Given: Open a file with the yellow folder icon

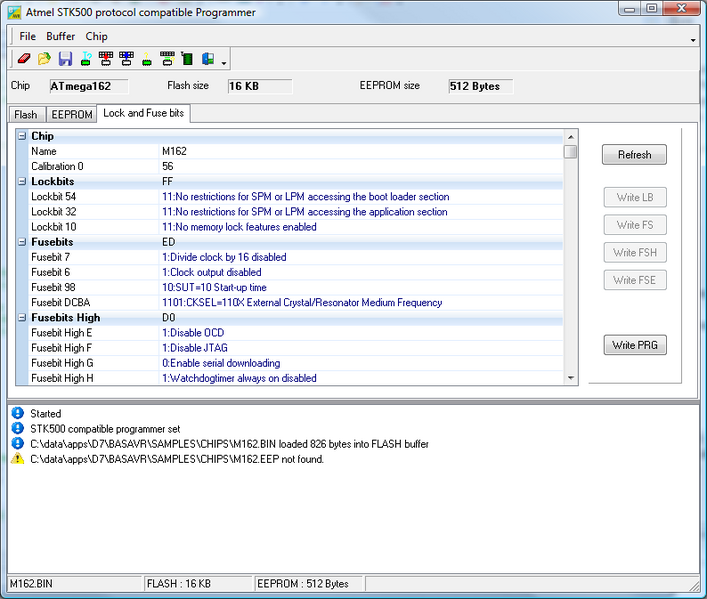Looking at the screenshot, I should pos(44,59).
